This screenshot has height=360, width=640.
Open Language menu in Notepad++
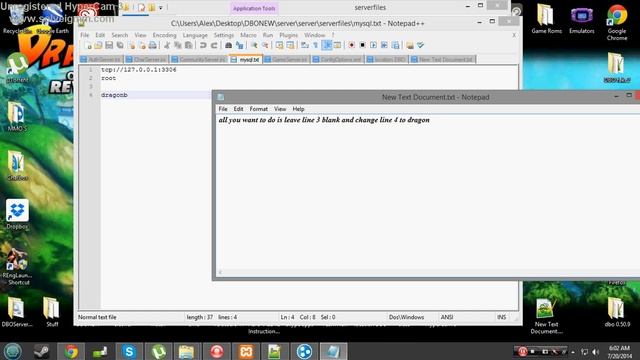click(x=195, y=35)
